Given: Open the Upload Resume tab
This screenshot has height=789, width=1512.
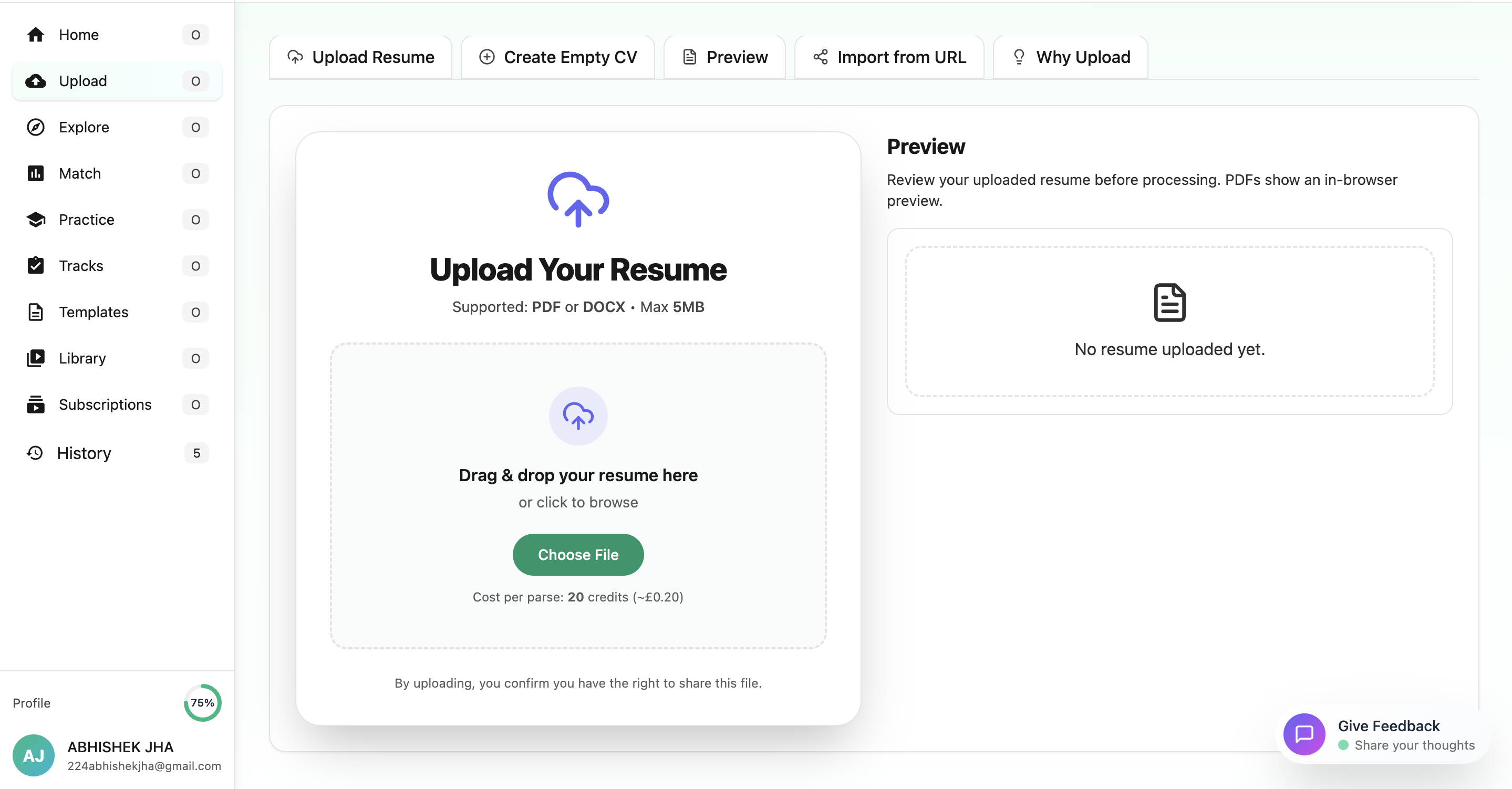Looking at the screenshot, I should pyautogui.click(x=360, y=57).
